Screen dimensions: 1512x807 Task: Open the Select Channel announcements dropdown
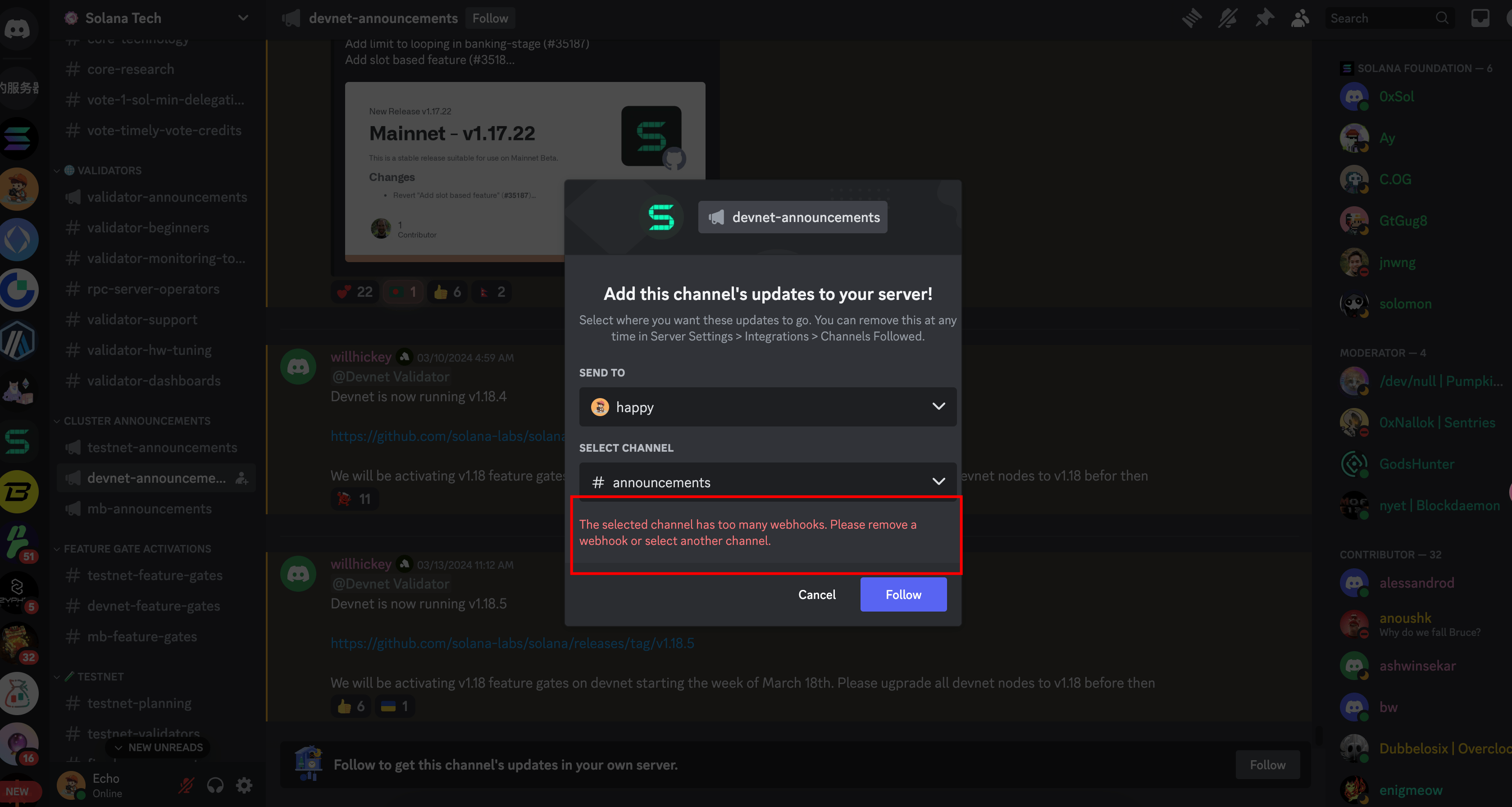(768, 481)
